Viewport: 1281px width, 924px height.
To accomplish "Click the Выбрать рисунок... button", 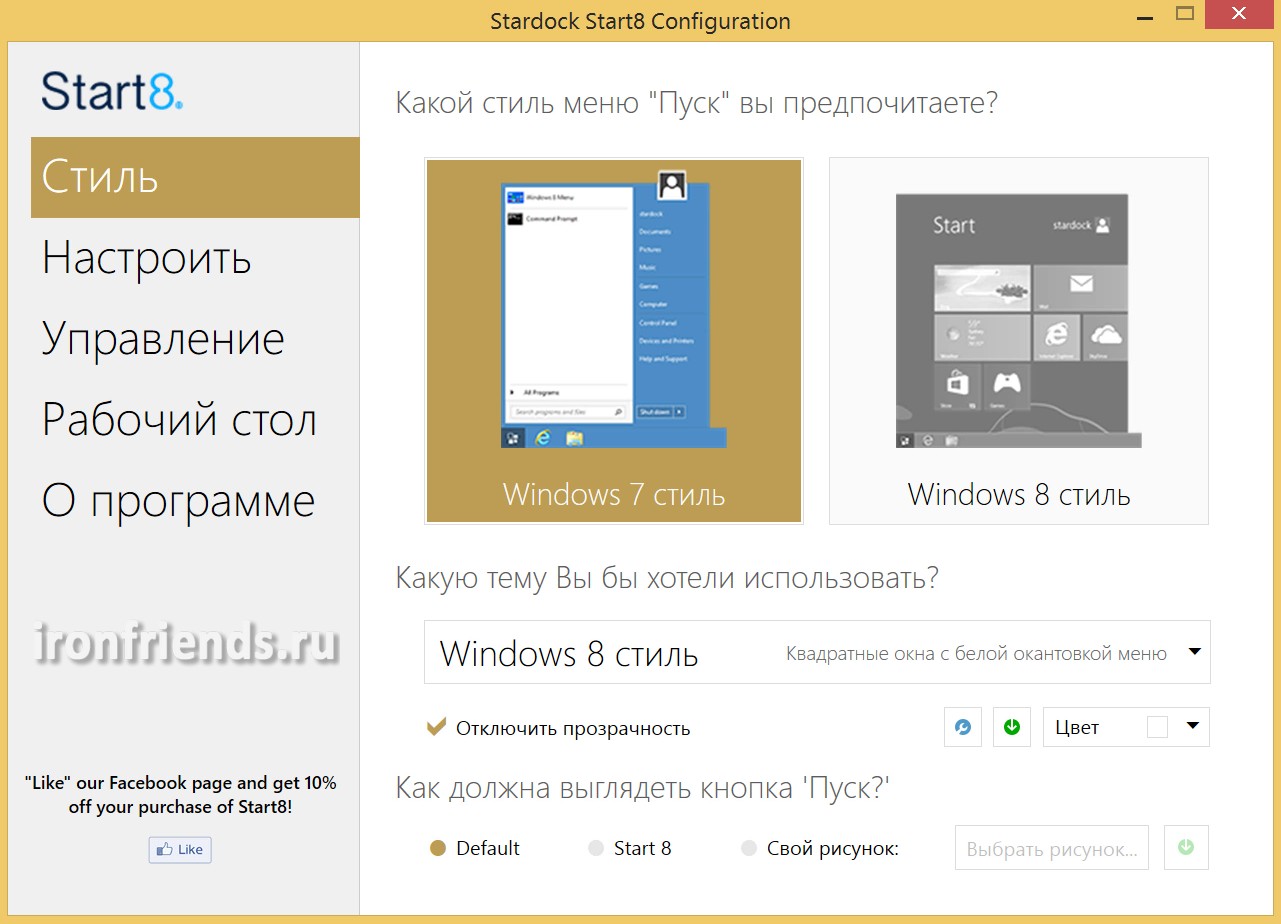I will tap(1052, 848).
